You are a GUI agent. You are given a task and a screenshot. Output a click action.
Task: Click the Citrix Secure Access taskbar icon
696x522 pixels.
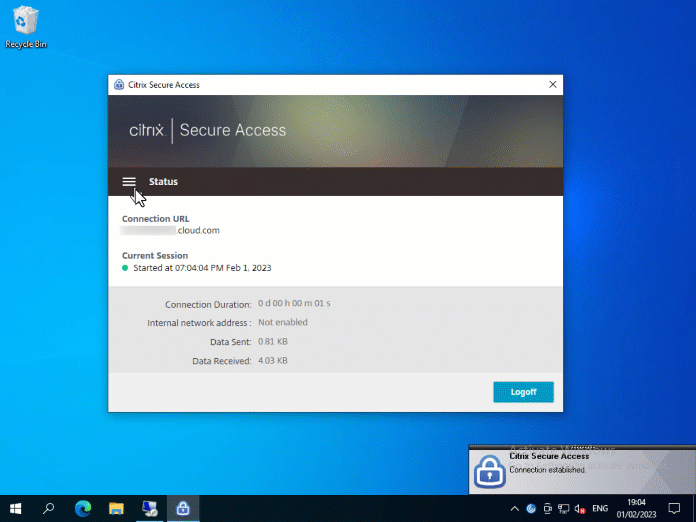point(182,508)
